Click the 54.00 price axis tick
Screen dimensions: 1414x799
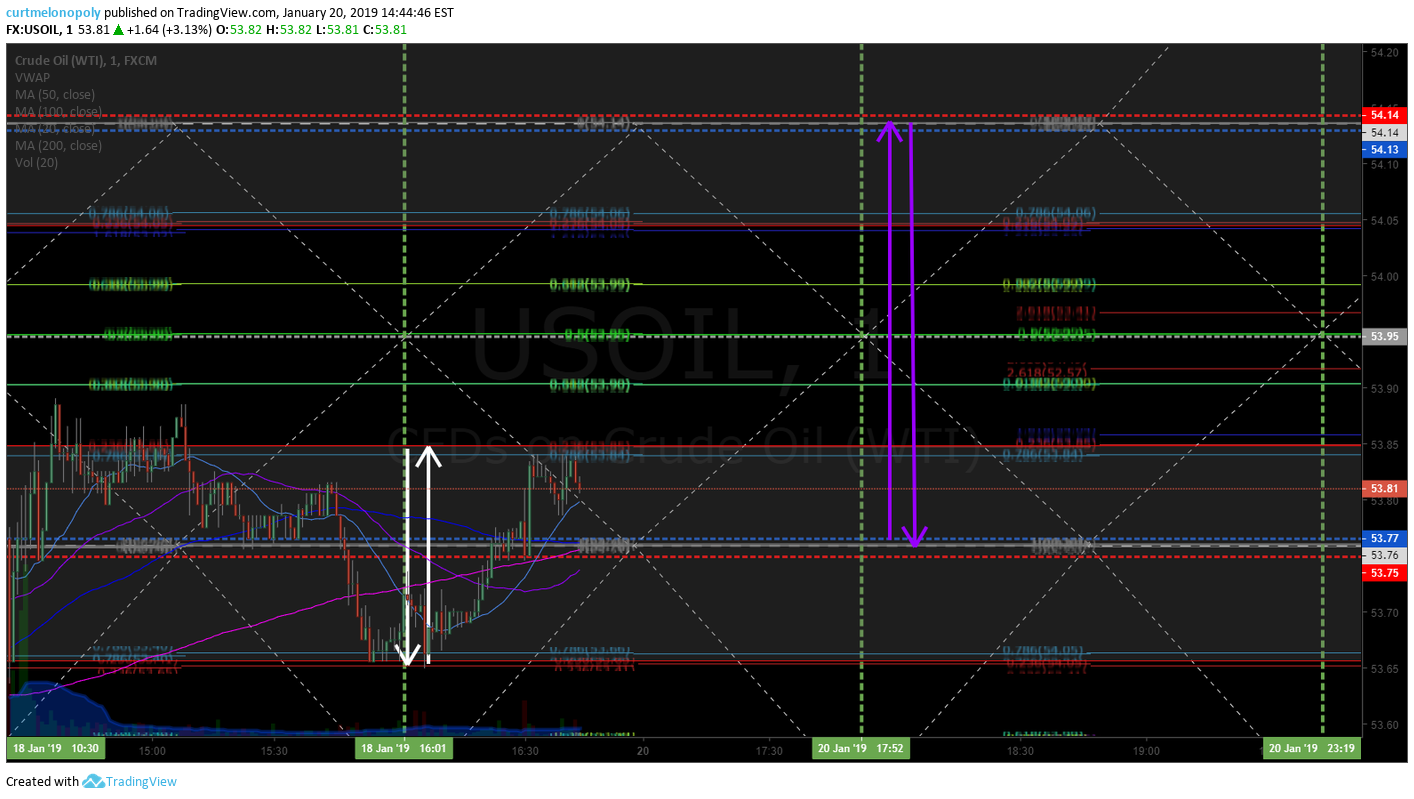click(x=1385, y=277)
